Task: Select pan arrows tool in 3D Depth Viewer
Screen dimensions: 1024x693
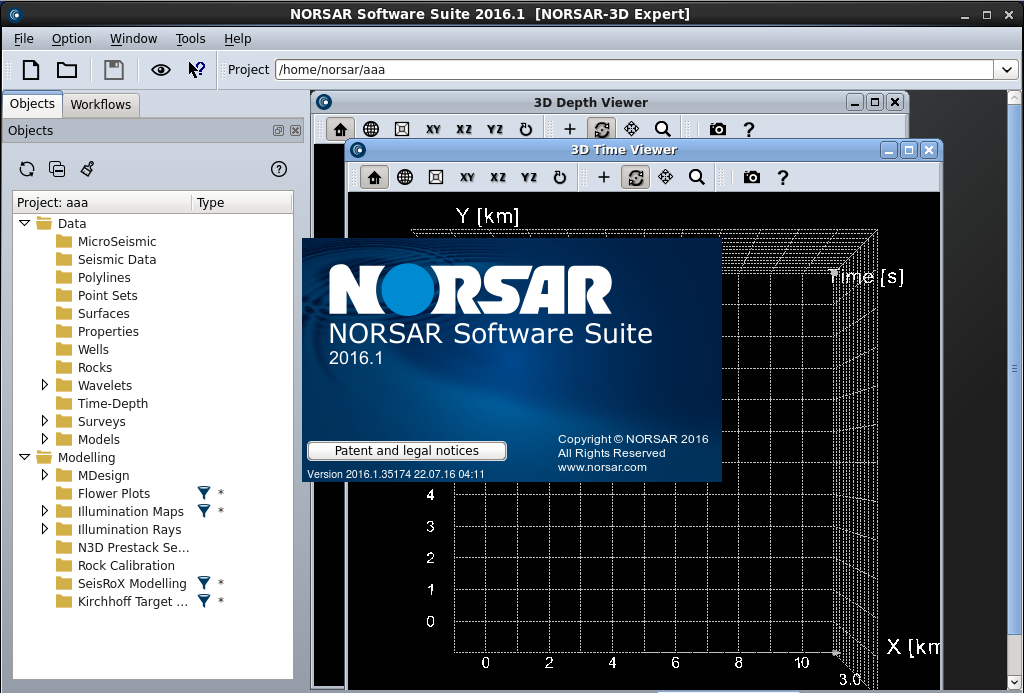Action: coord(632,129)
